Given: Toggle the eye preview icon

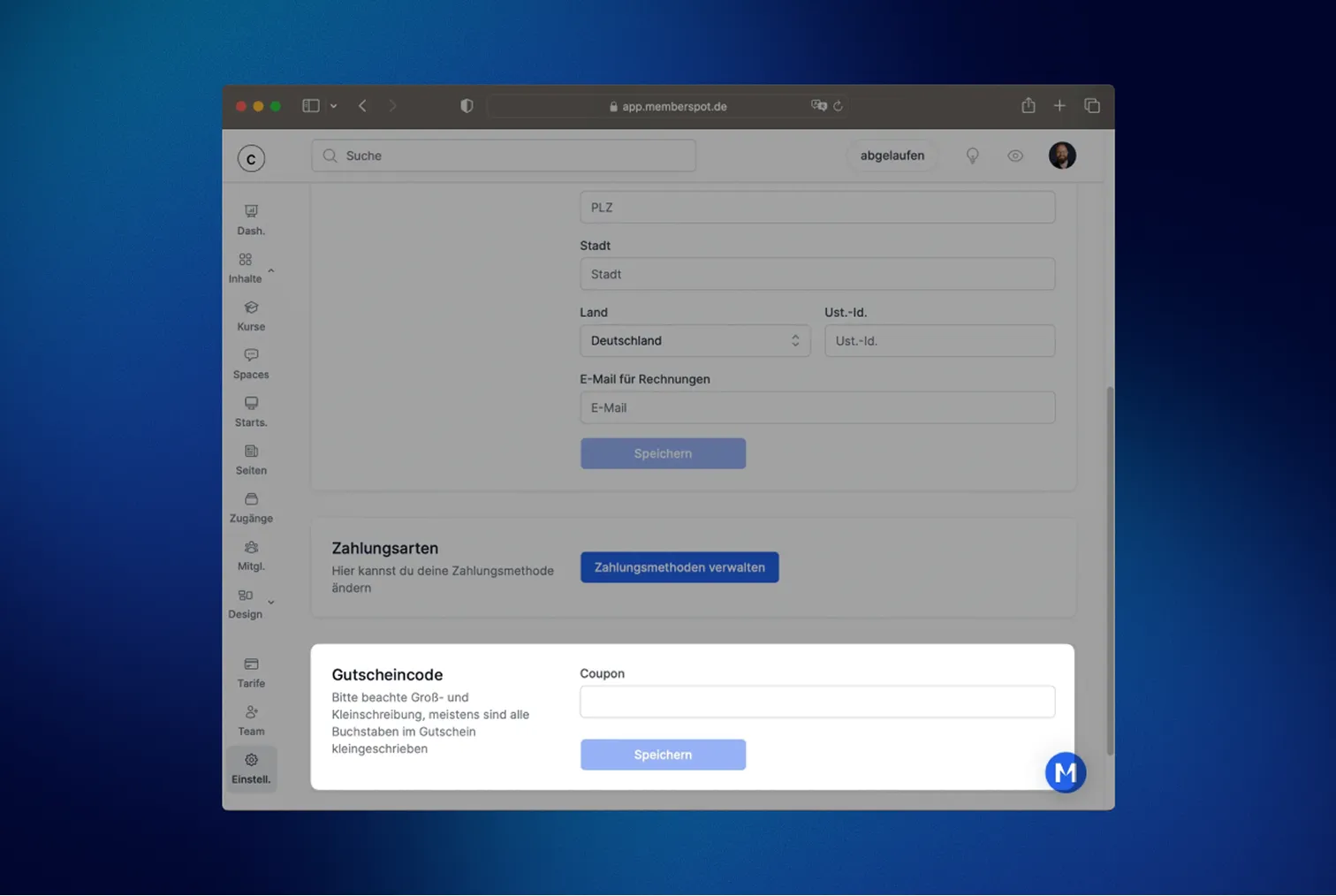Looking at the screenshot, I should click(x=1015, y=156).
